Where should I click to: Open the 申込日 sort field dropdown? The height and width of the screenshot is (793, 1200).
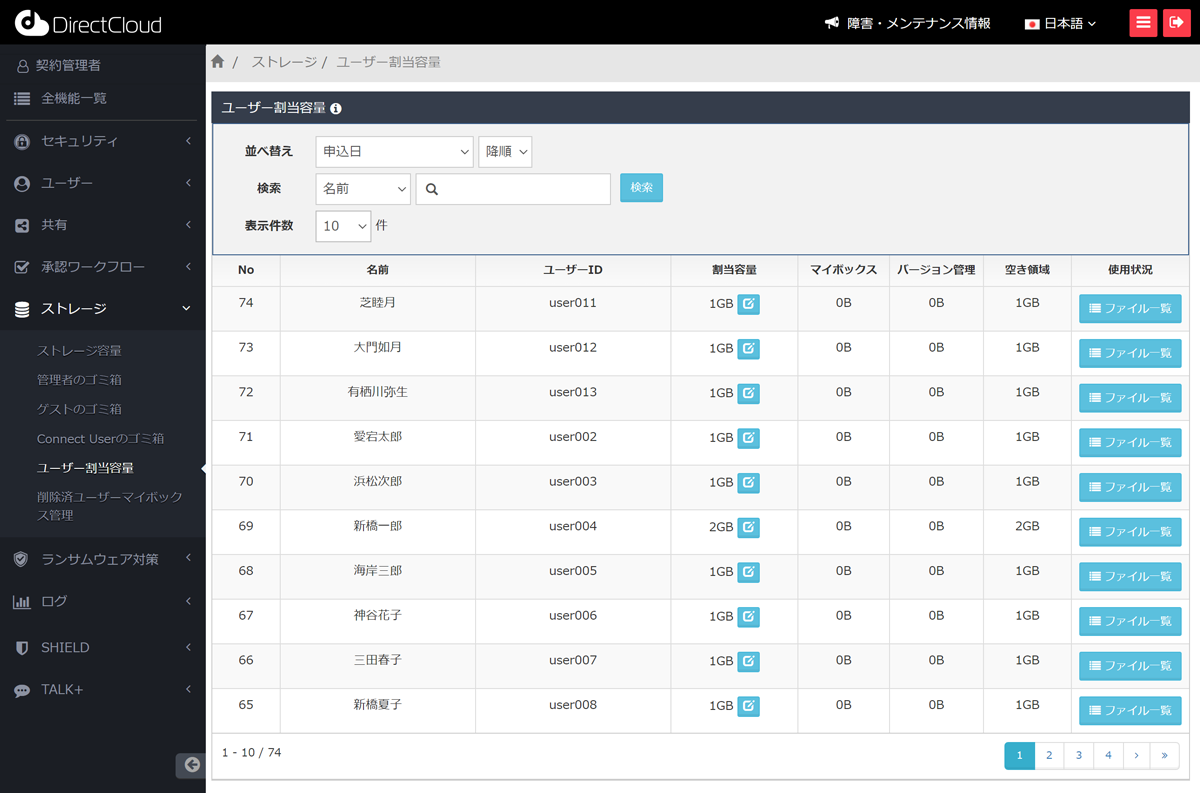[x=394, y=152]
